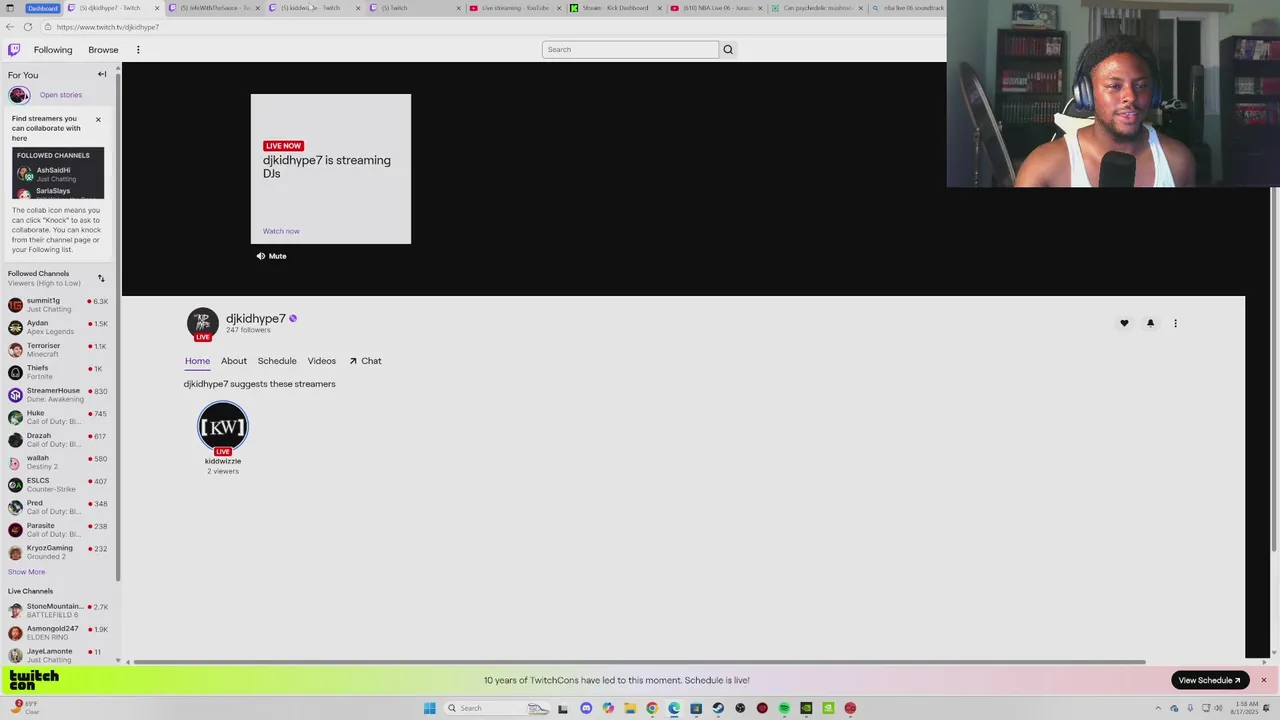This screenshot has width=1280, height=720.
Task: Open the Following page
Action: [53, 50]
